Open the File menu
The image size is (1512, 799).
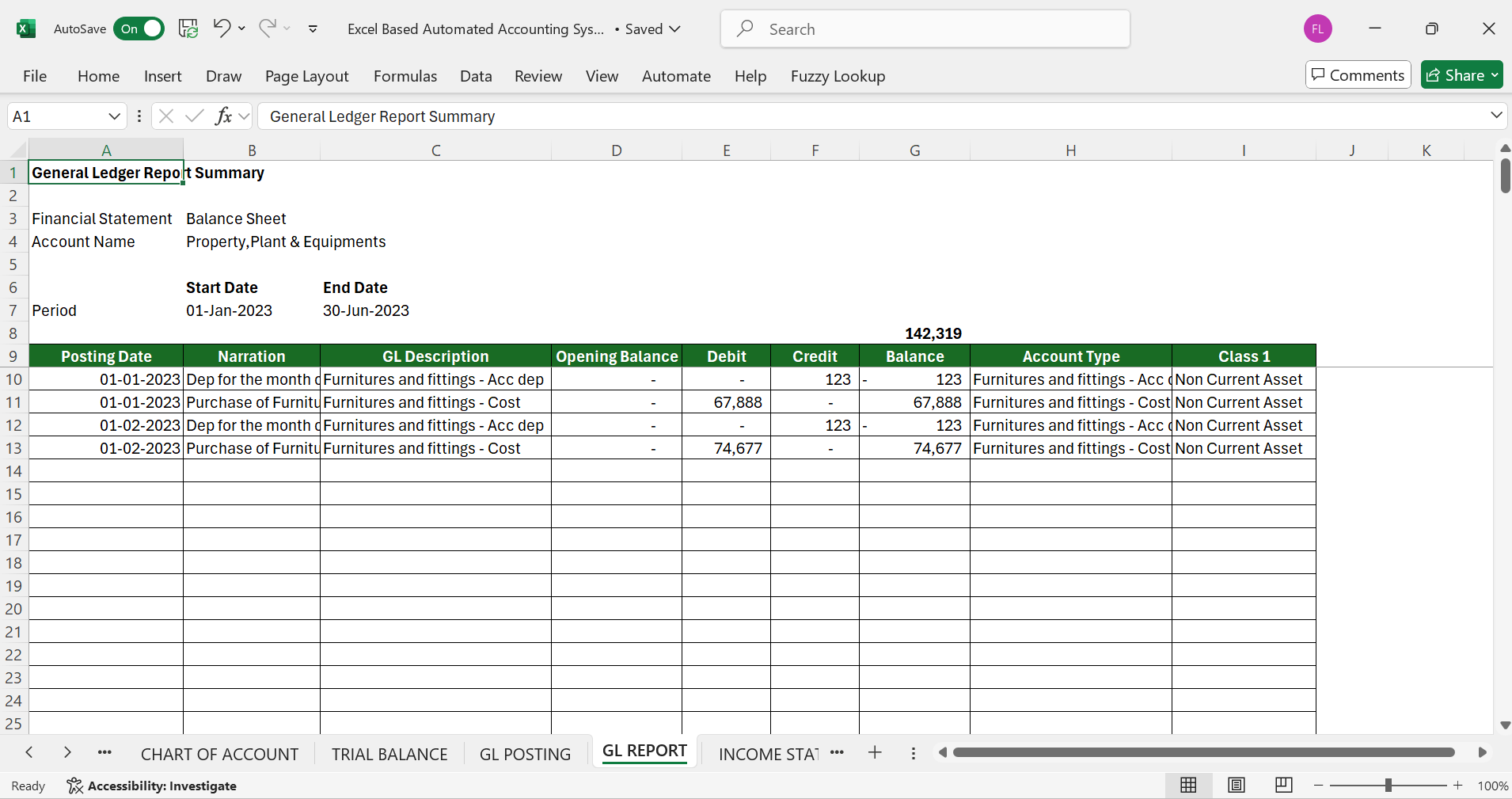click(35, 76)
